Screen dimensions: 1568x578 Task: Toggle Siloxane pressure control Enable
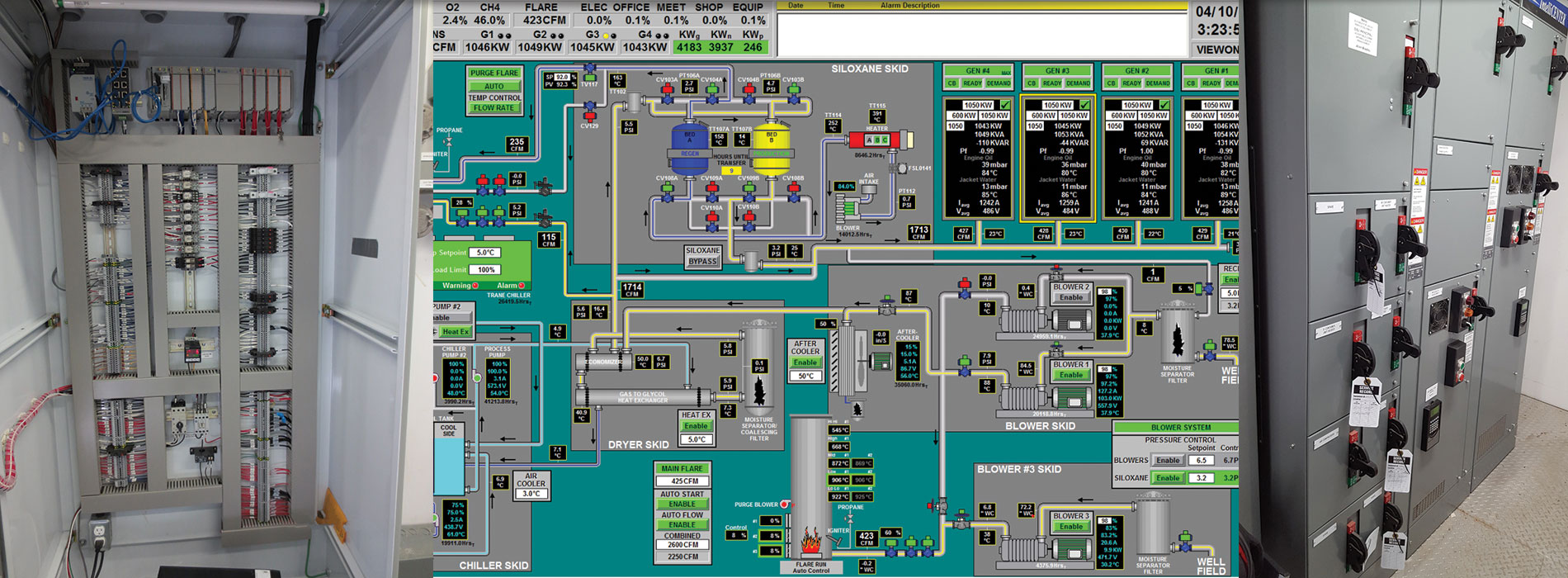point(1168,478)
